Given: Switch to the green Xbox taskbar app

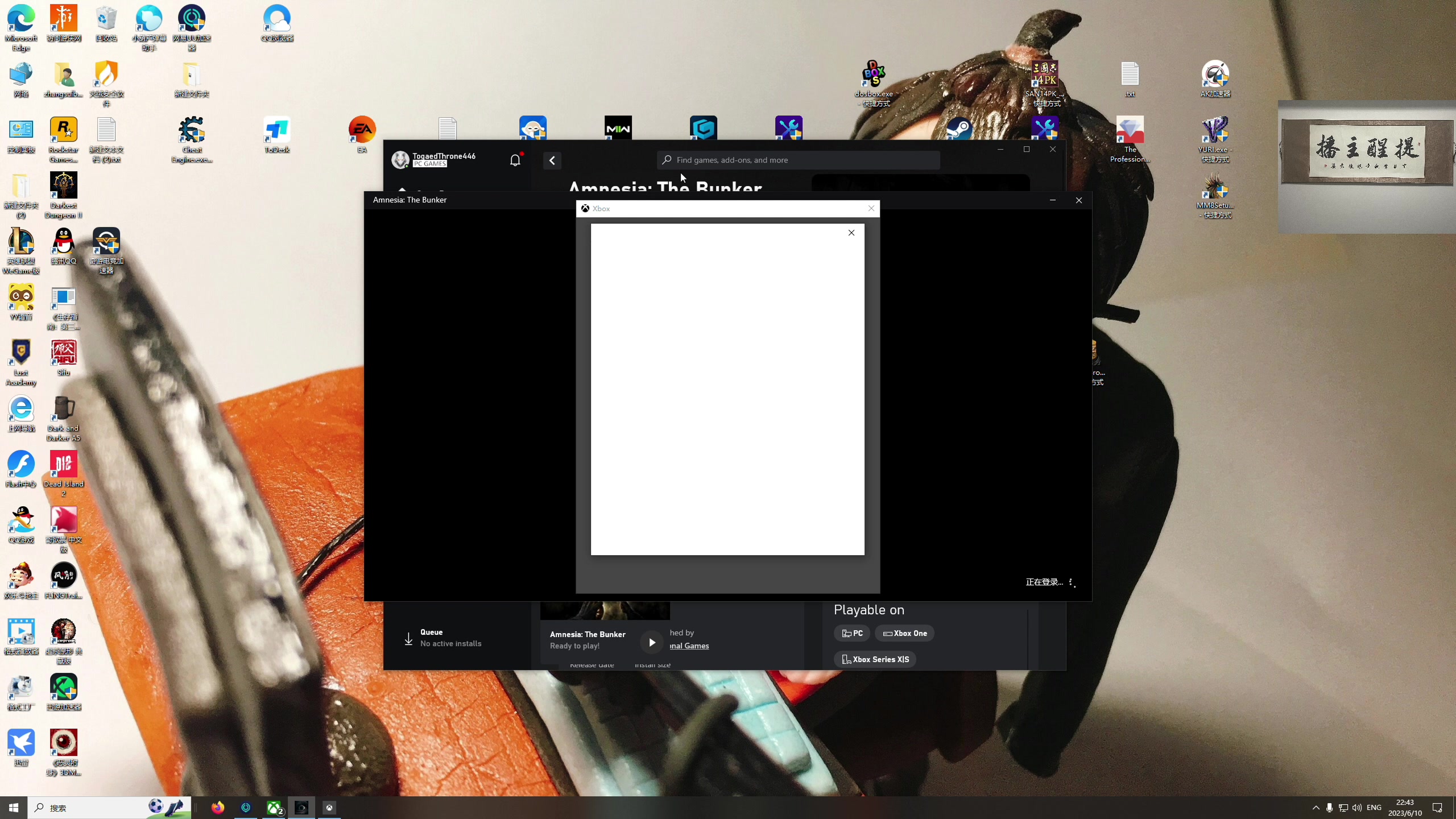Looking at the screenshot, I should 275,808.
